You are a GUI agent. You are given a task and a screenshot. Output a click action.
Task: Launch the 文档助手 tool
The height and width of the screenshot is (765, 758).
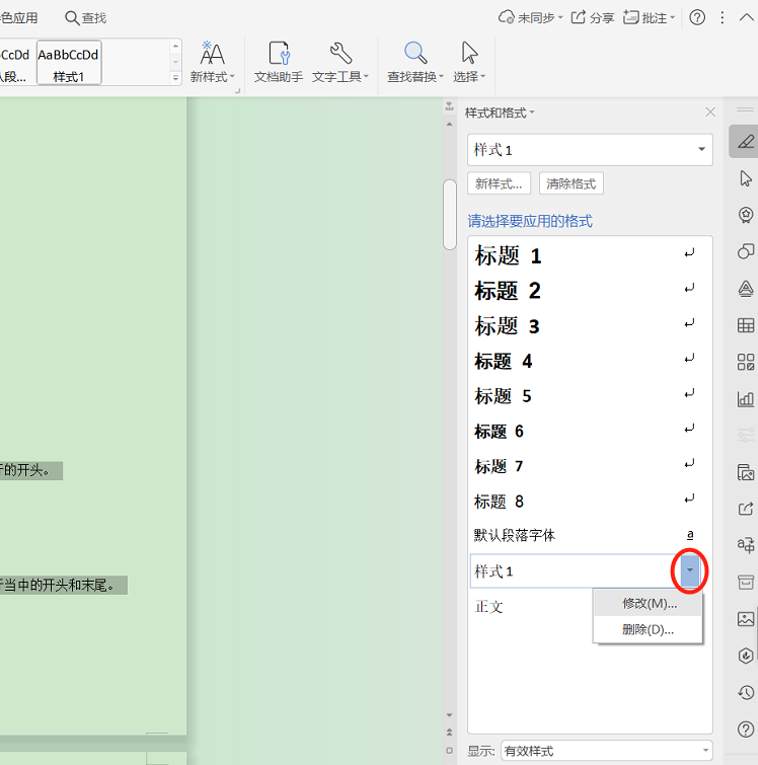279,62
